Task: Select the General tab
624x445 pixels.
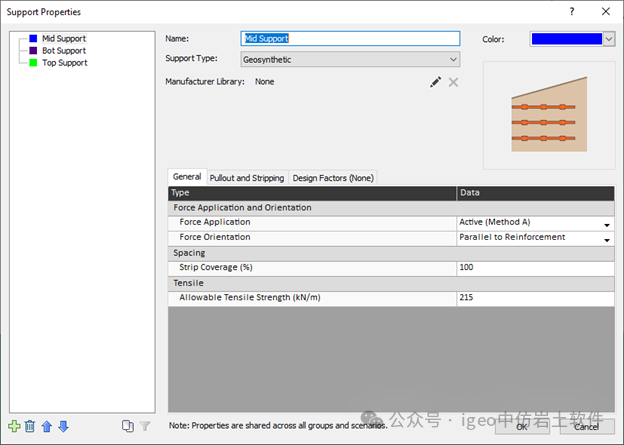Action: 187,177
